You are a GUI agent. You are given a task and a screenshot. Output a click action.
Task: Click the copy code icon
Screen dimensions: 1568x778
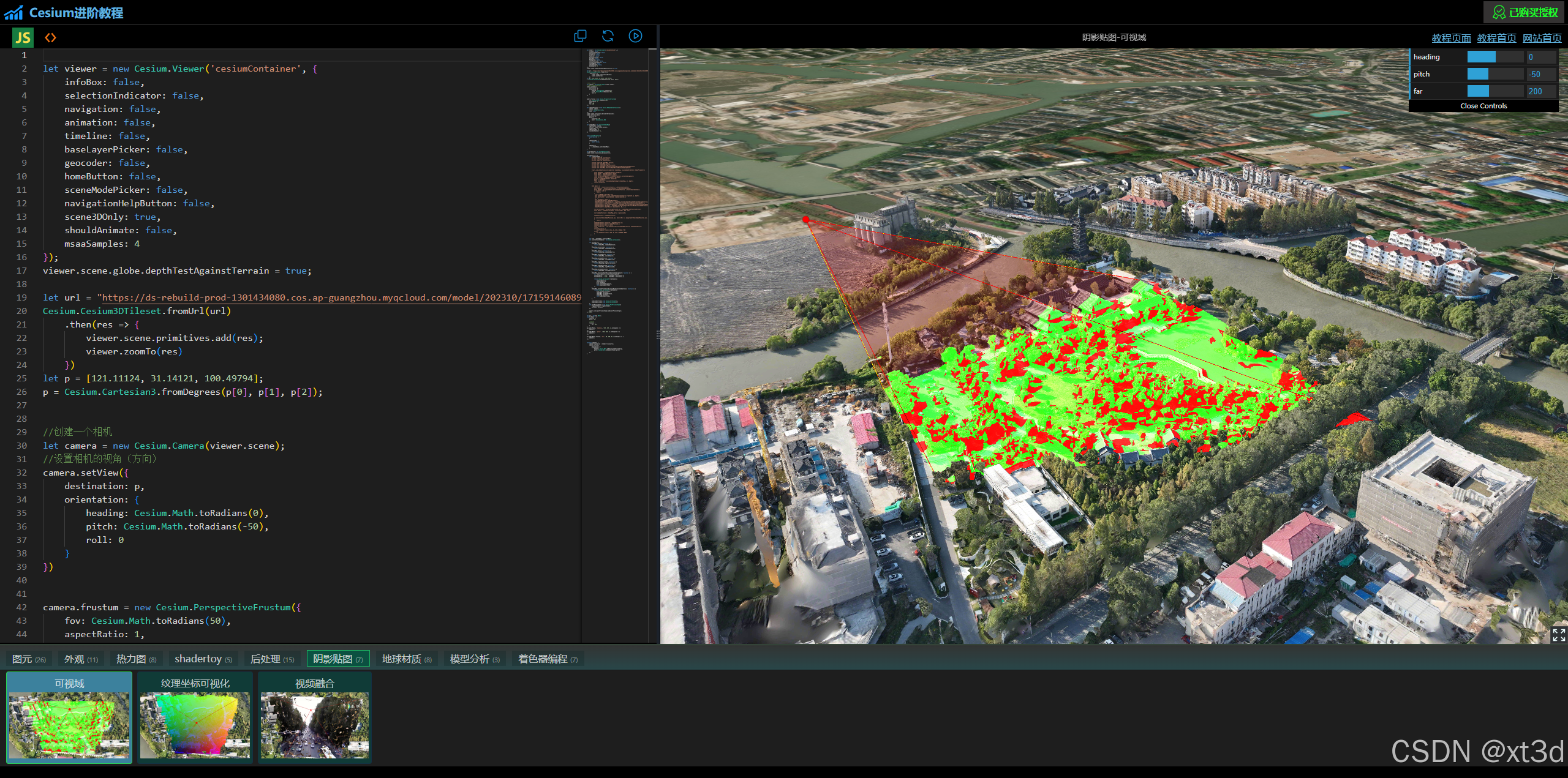coord(579,36)
